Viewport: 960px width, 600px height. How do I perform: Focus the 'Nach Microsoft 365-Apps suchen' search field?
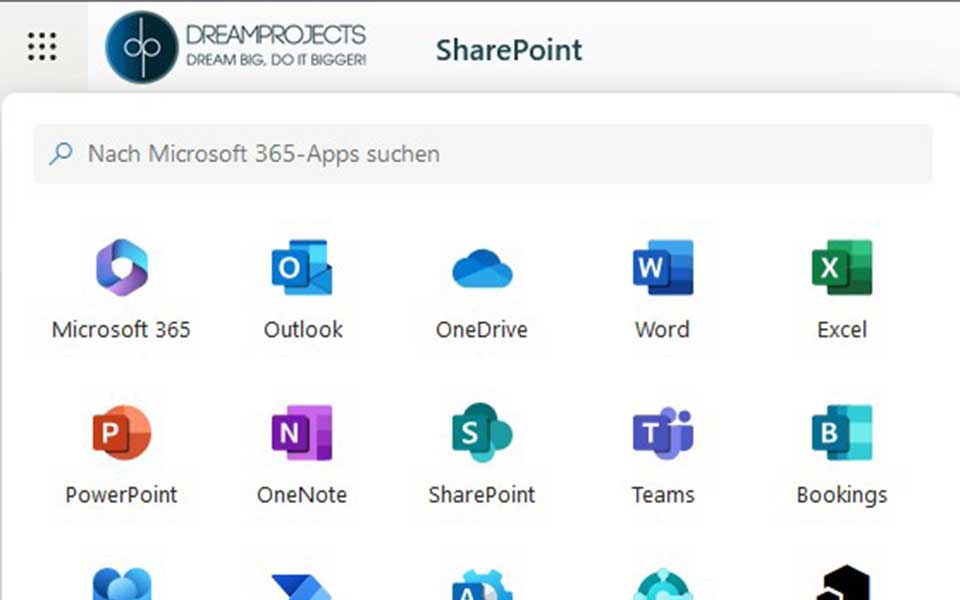pos(482,154)
